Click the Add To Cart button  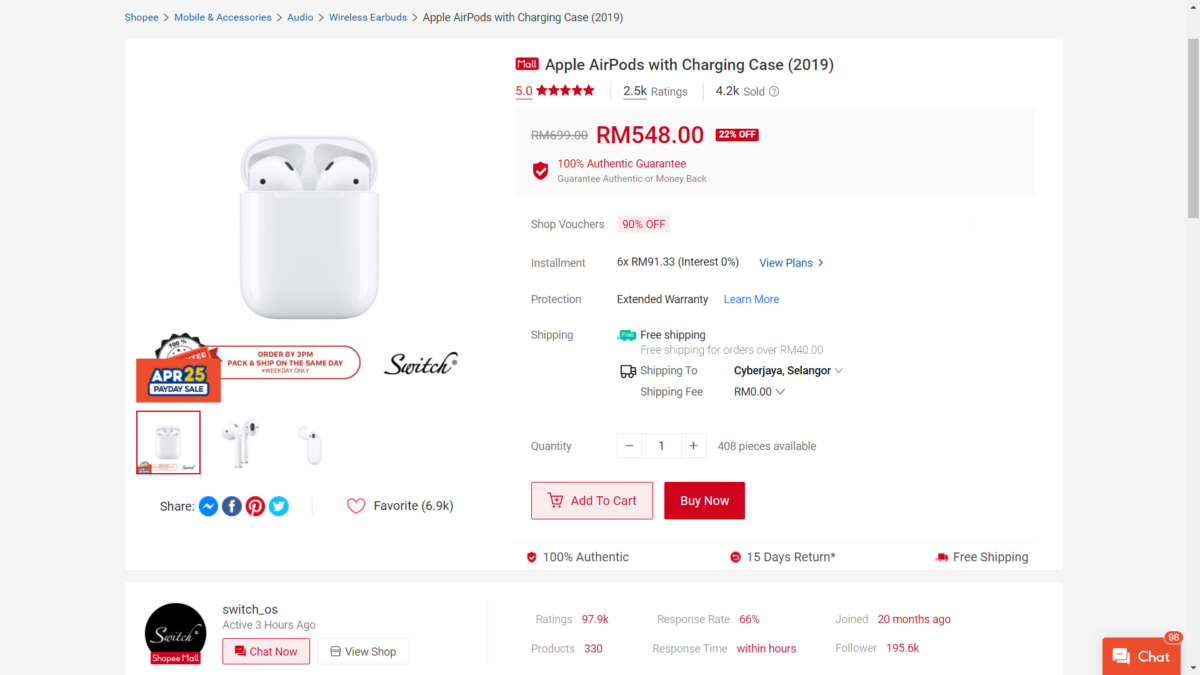tap(592, 501)
